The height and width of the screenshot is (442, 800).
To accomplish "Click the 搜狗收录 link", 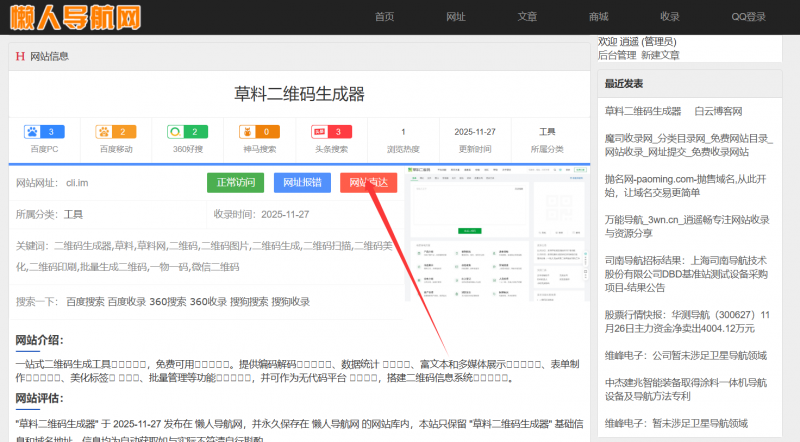I will (x=291, y=302).
